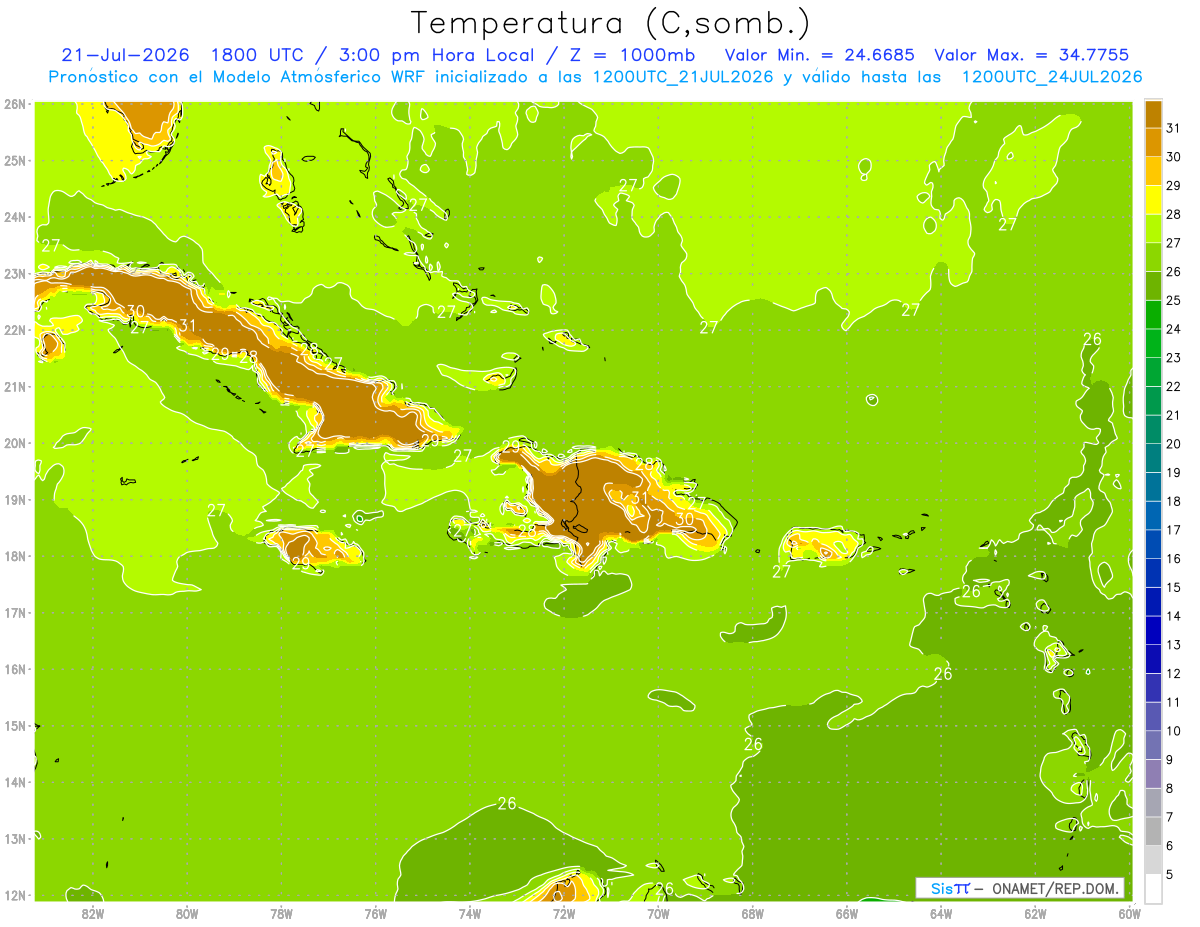Click the blue legend band between 15 and 16
The width and height of the screenshot is (1200, 927).
tap(1152, 573)
